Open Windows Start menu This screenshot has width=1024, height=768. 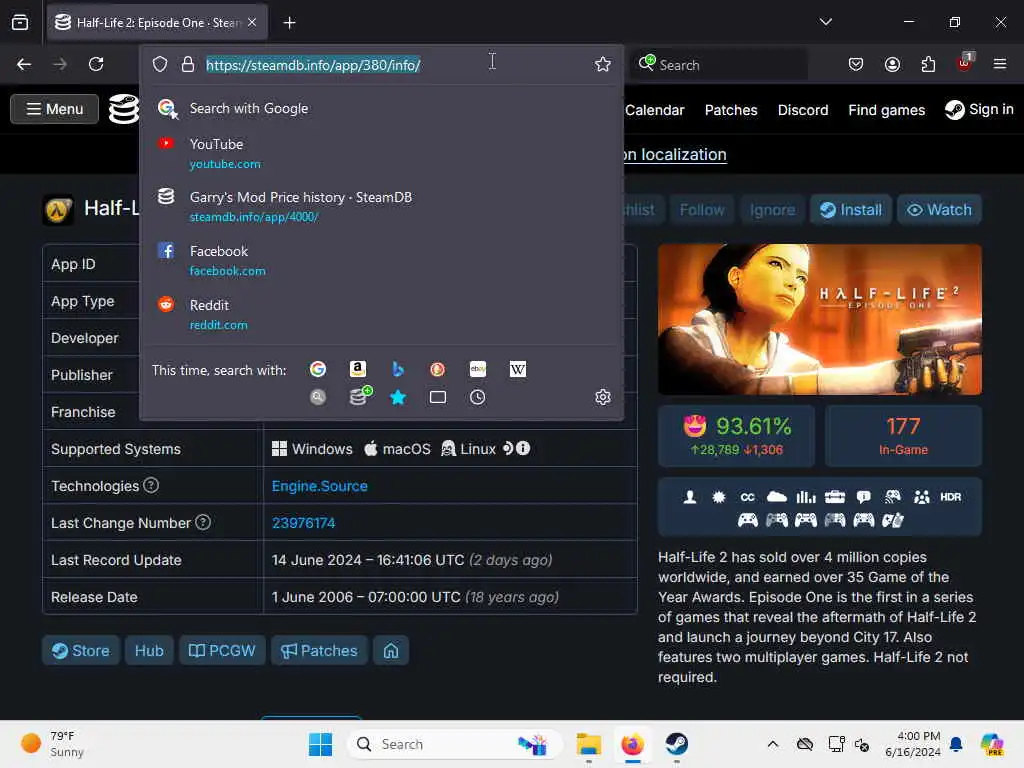pos(320,744)
